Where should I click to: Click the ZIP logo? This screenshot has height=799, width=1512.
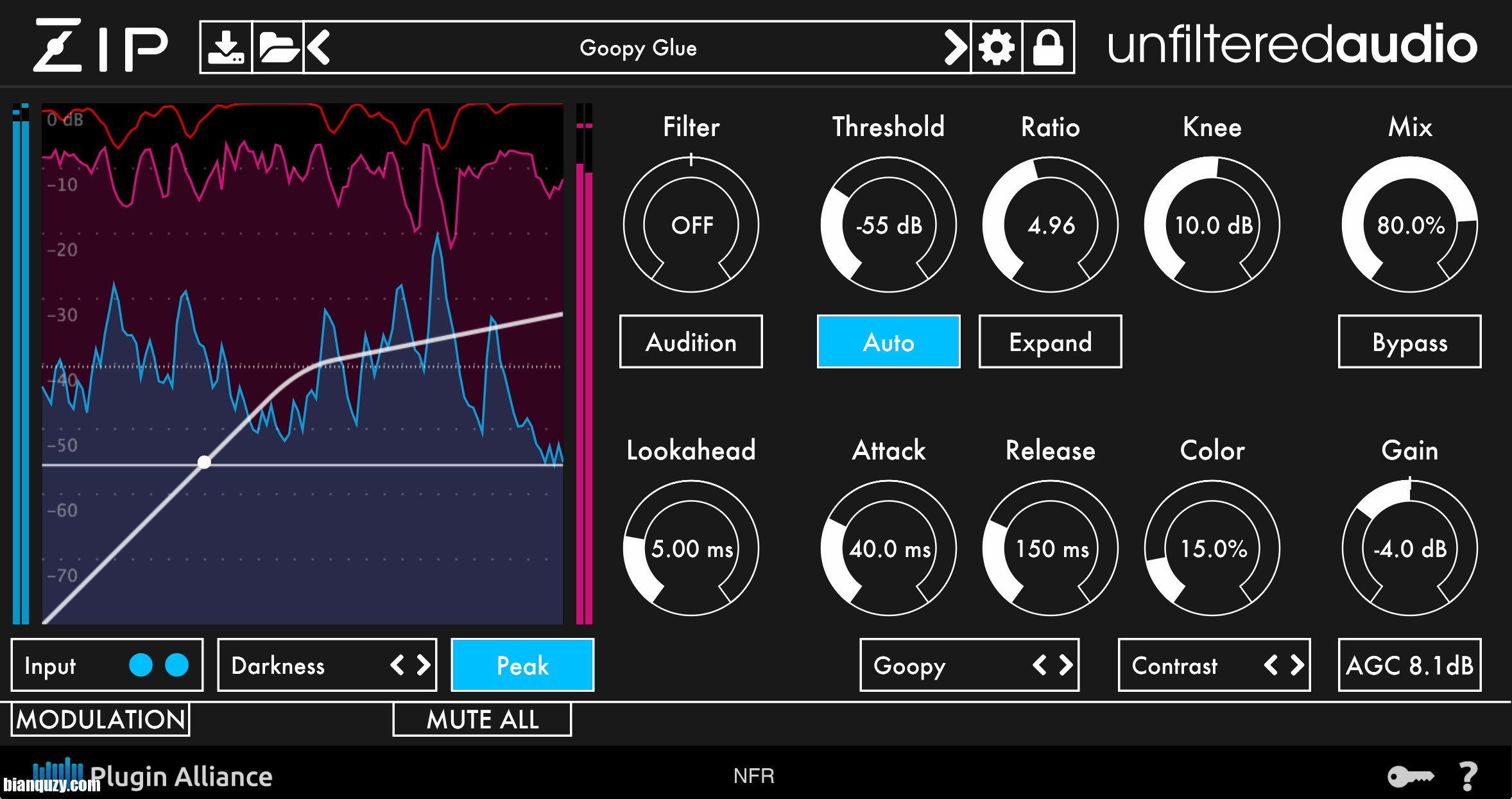(101, 45)
